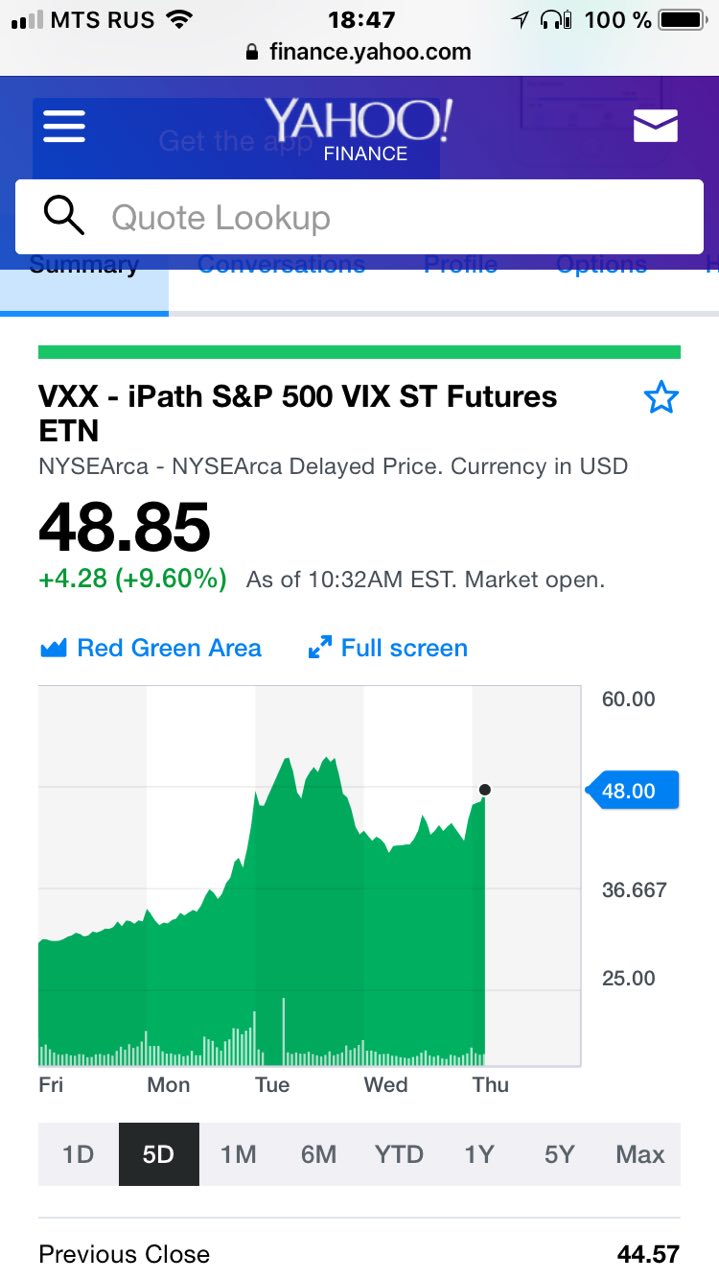Viewport: 719px width, 1280px height.
Task: Tap the 48.00 price label flag
Action: 632,791
